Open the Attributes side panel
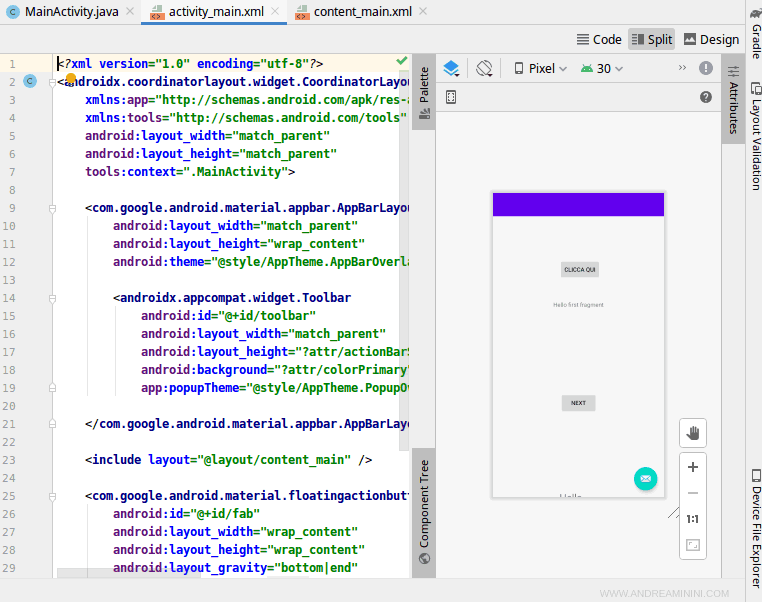Image resolution: width=762 pixels, height=602 pixels. (x=733, y=100)
